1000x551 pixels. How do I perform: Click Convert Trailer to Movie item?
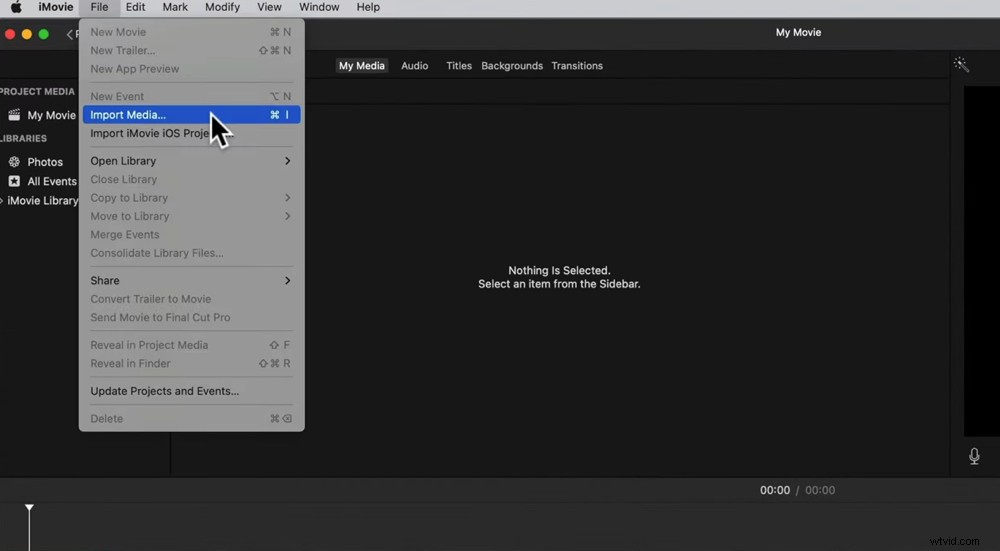[191, 299]
